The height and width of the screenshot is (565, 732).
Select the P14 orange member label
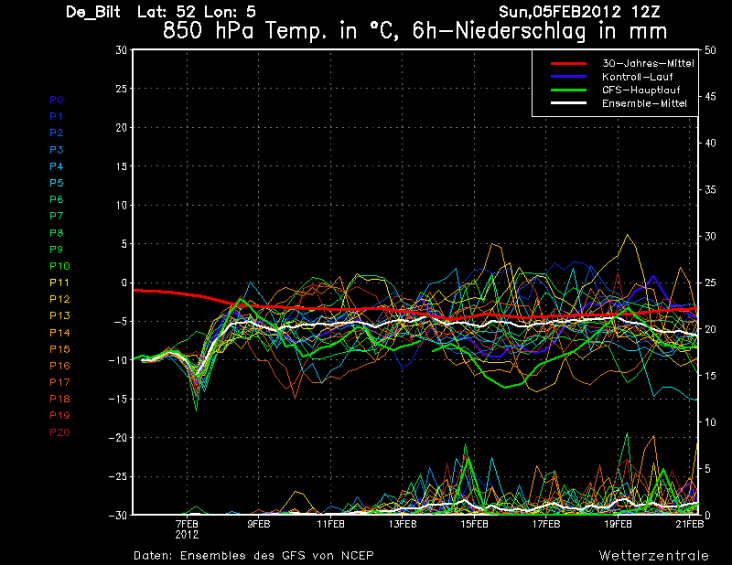click(x=60, y=333)
